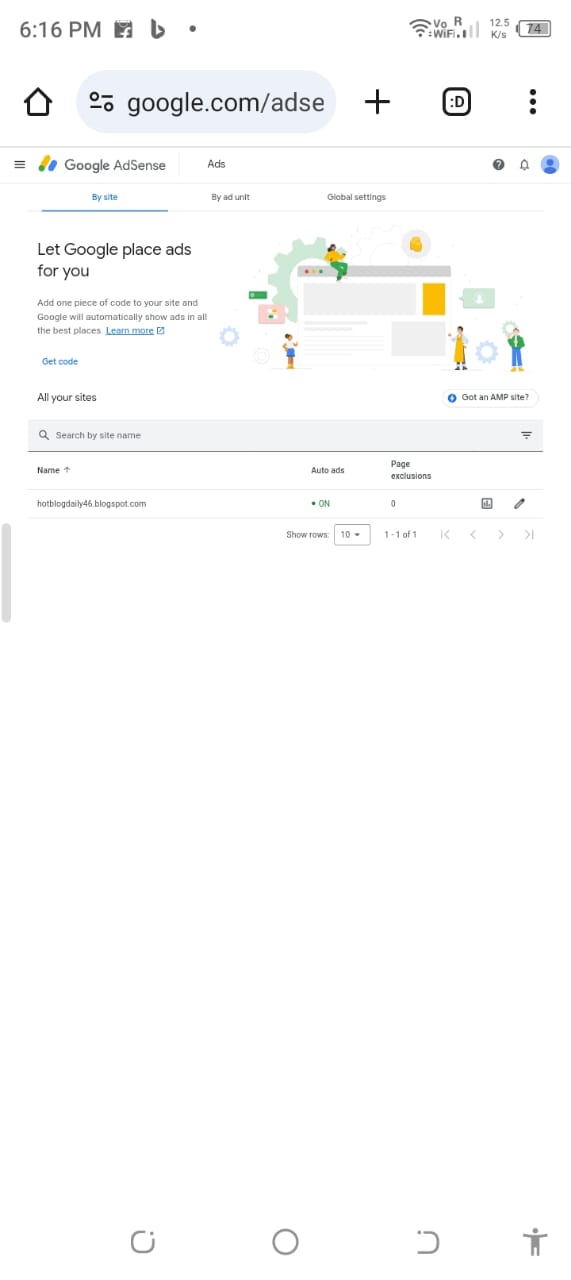Switch to the By ad unit tab
This screenshot has width=571, height=1280.
pos(230,197)
